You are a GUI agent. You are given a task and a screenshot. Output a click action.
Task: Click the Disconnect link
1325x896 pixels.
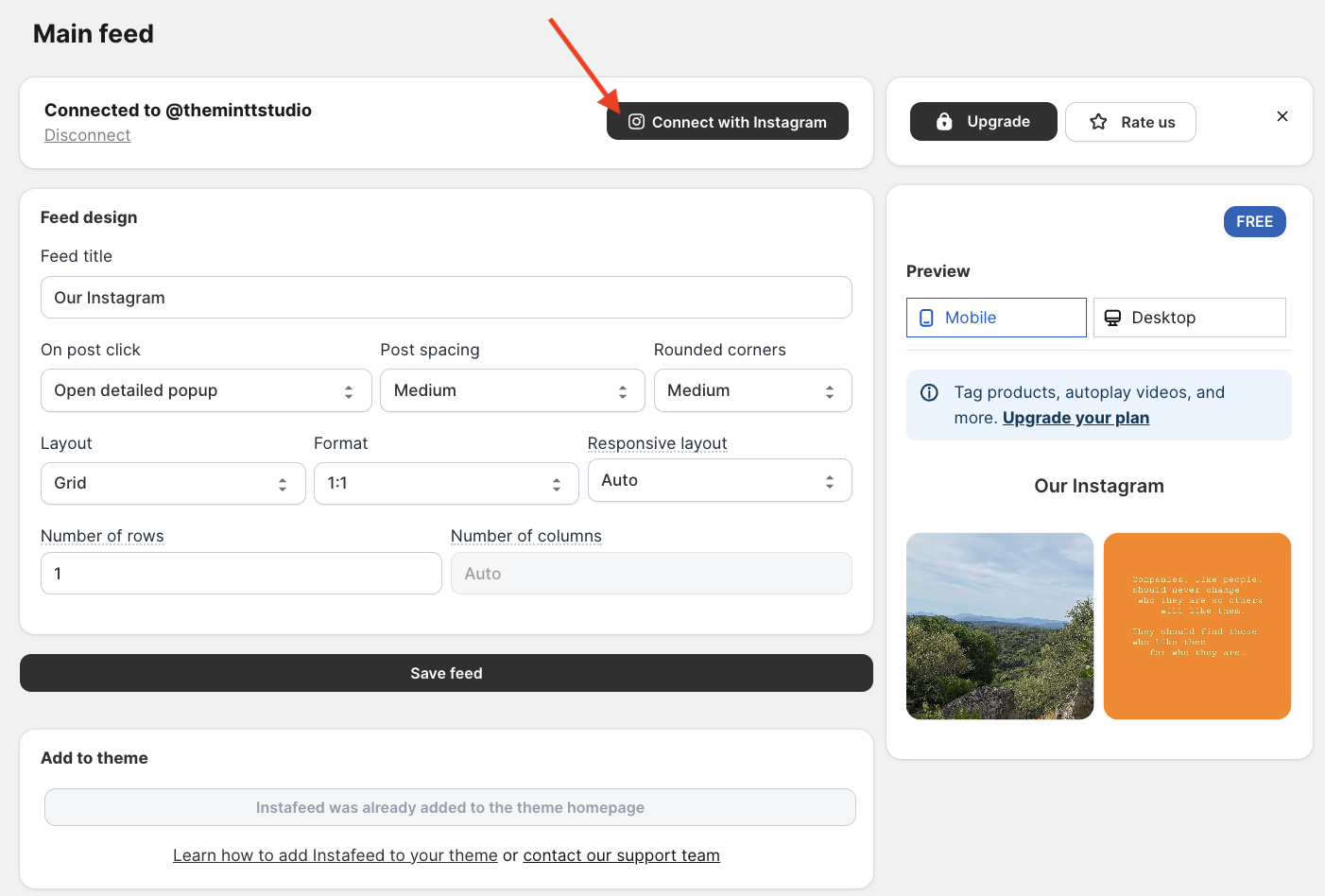coord(87,135)
